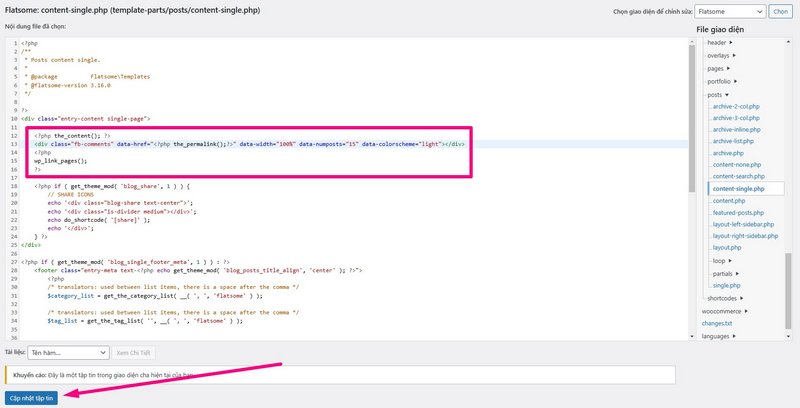This screenshot has height=408, width=800.
Task: Click line 10 entry-content div tag
Action: coord(86,118)
